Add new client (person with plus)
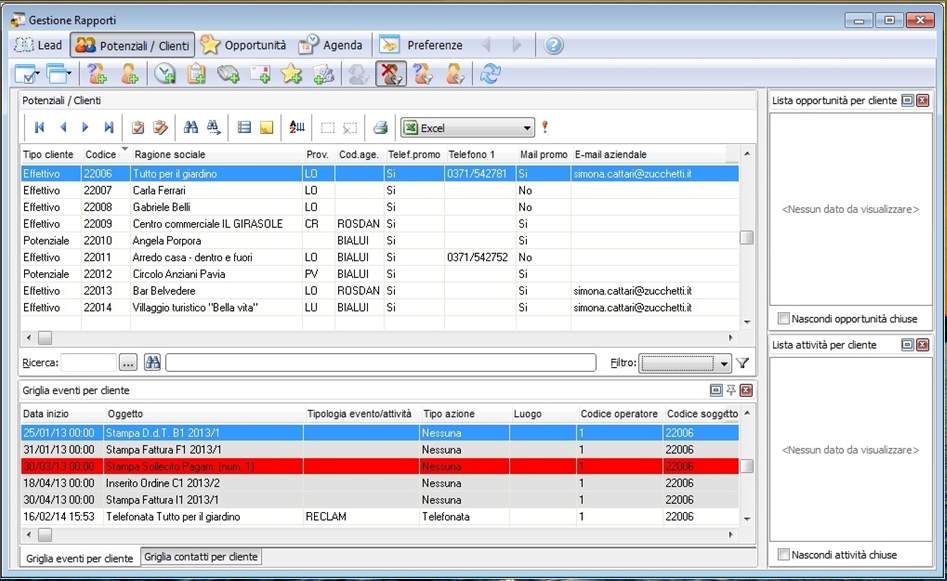Screen dimensions: 947x581 click(129, 74)
